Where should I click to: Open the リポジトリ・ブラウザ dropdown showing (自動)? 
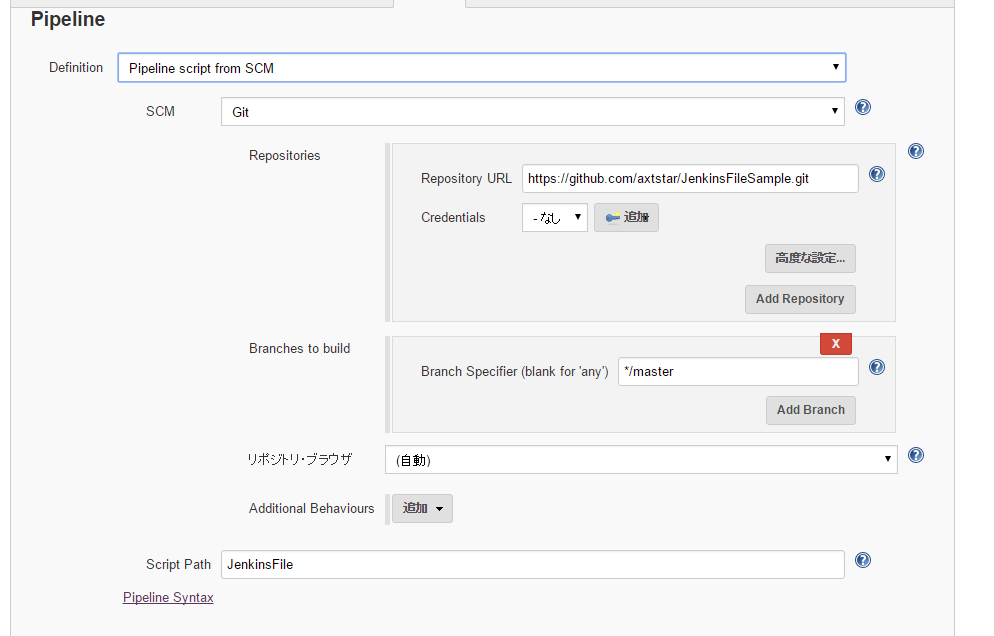click(x=641, y=460)
